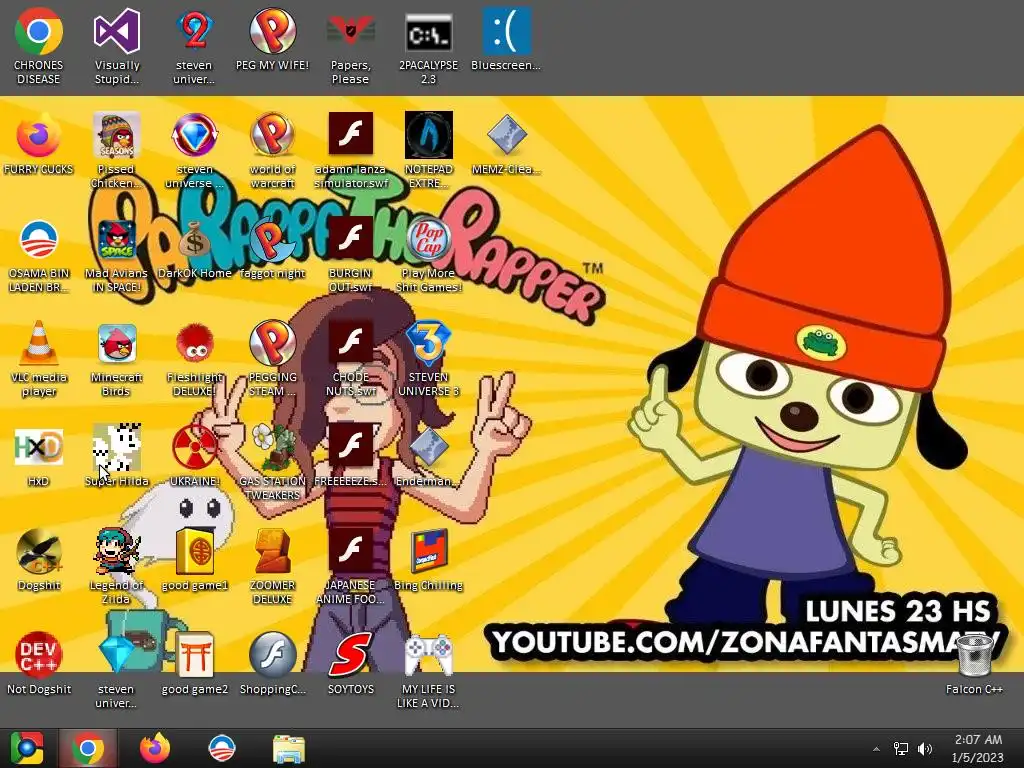Select the Bluescreen sad-face icon
Screen dimensions: 1024x768
[507, 32]
